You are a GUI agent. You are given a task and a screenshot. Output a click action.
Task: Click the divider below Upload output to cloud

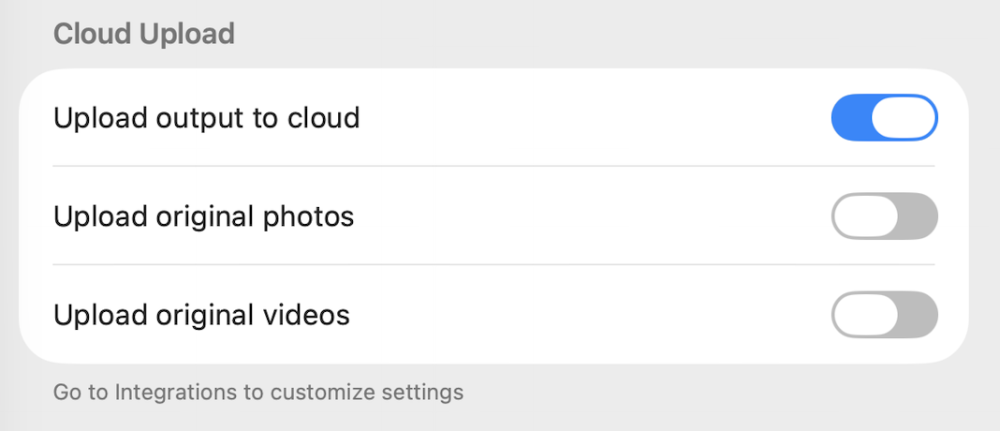tap(493, 167)
